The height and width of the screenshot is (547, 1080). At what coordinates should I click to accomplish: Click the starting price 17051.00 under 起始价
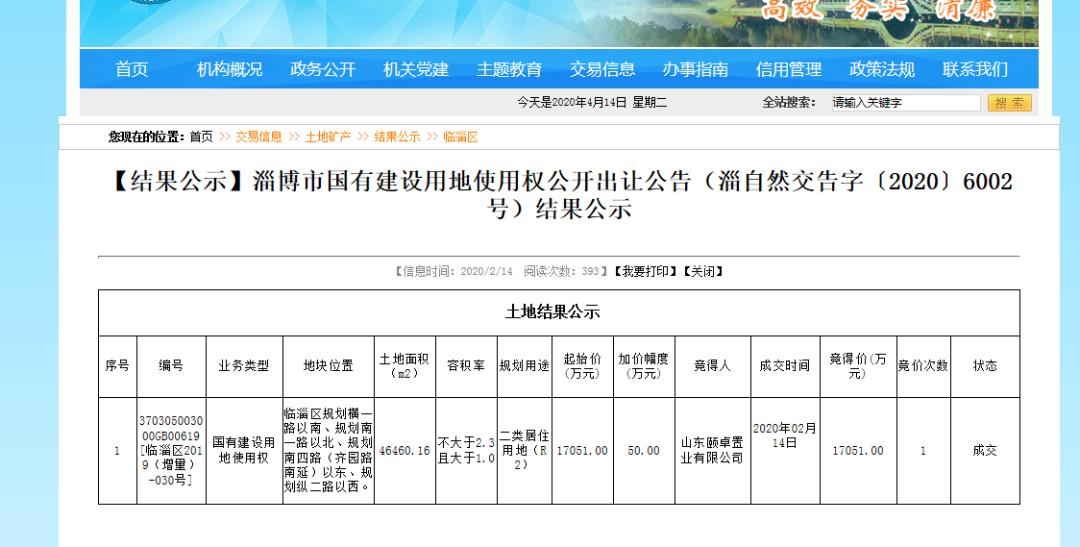582,451
